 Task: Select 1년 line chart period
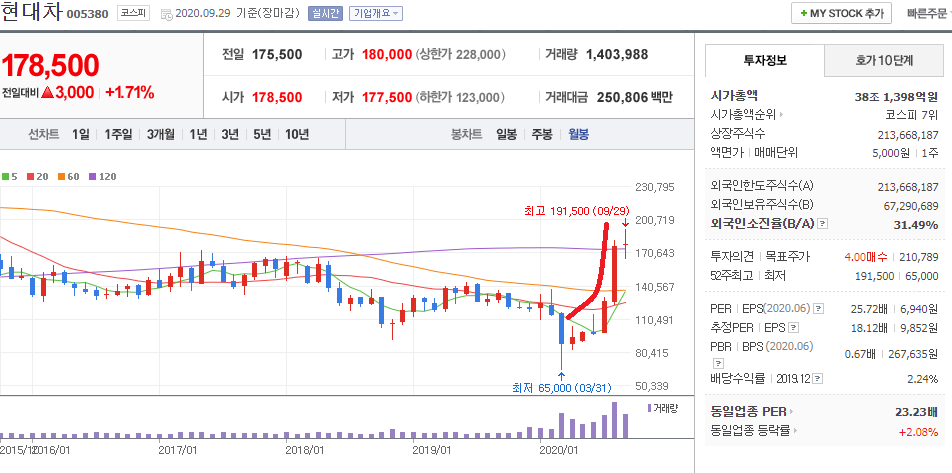point(198,134)
